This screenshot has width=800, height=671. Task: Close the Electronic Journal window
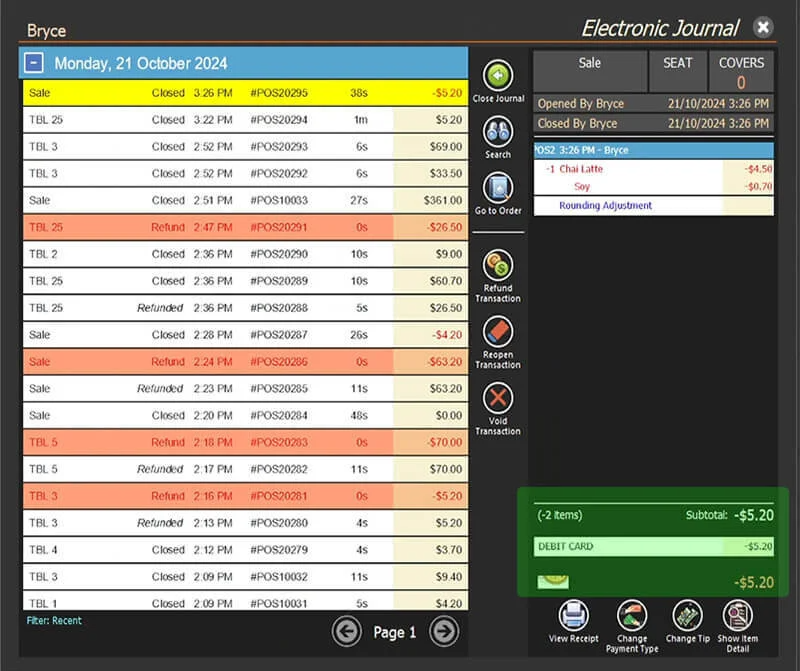[x=763, y=27]
